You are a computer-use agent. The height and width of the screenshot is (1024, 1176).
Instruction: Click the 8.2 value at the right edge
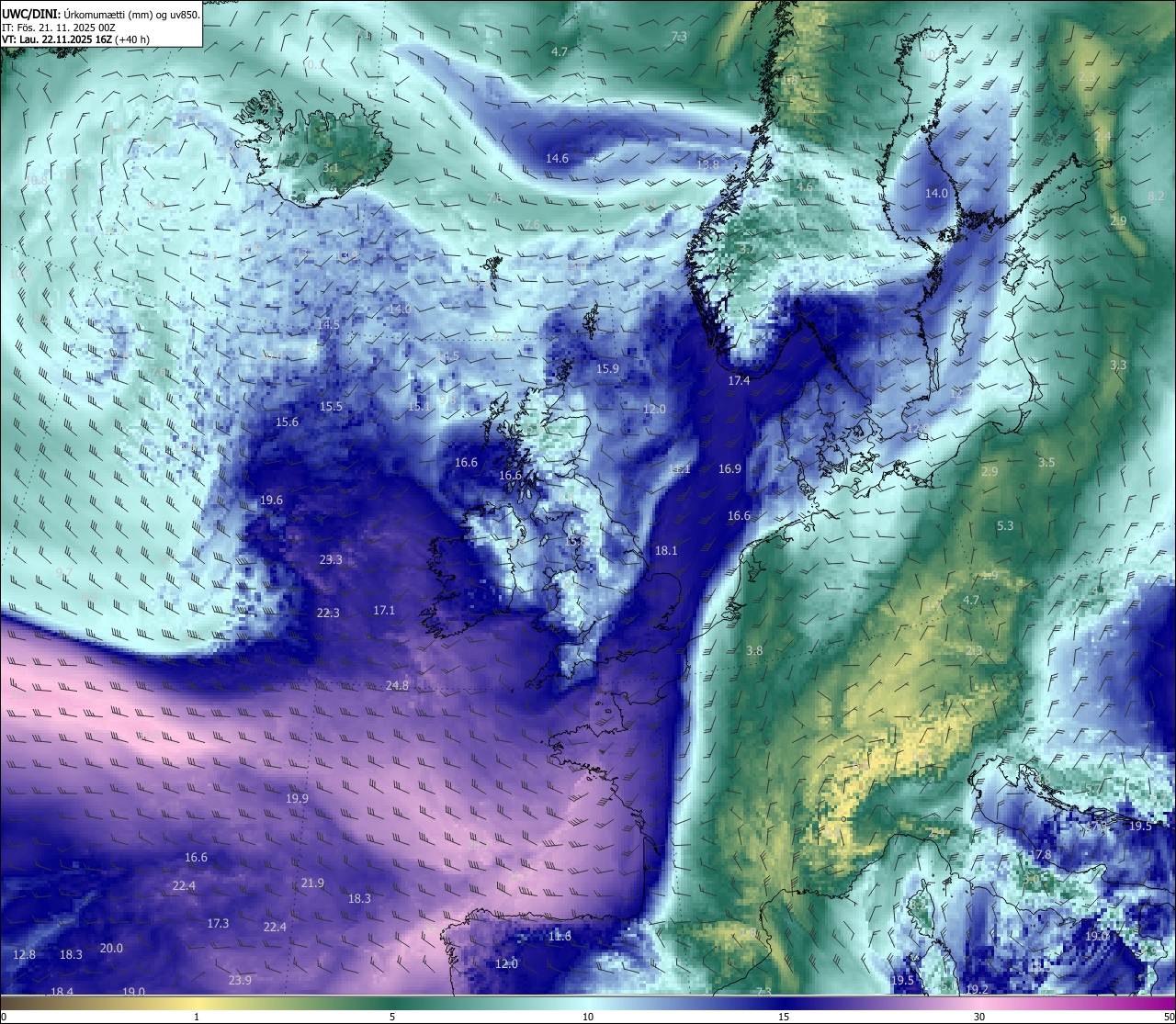[1156, 197]
